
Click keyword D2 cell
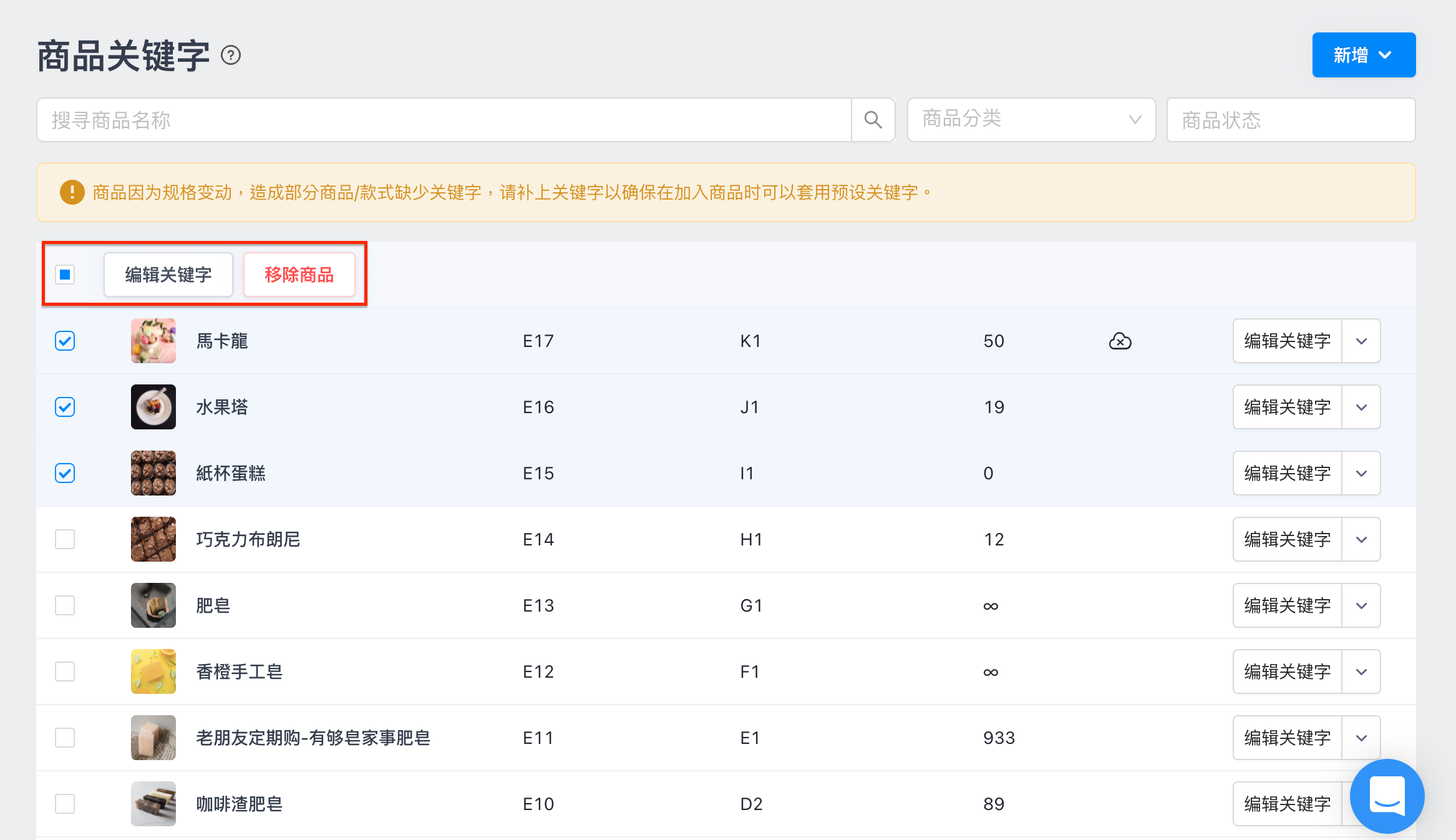click(x=751, y=804)
